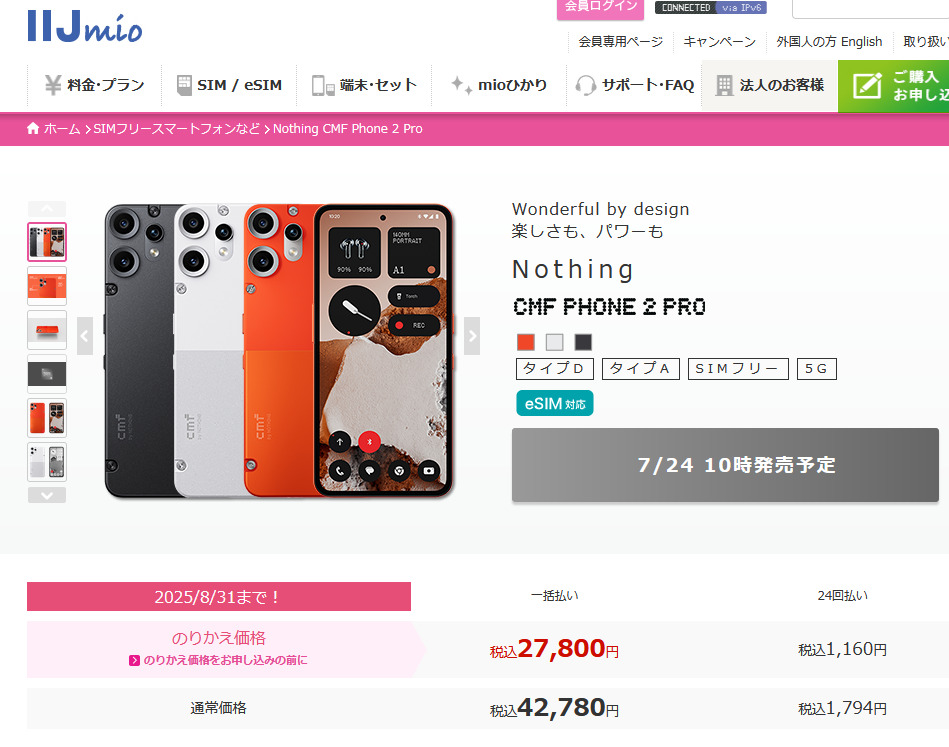Click the home icon in breadcrumb
The image size is (949, 747).
[x=34, y=128]
